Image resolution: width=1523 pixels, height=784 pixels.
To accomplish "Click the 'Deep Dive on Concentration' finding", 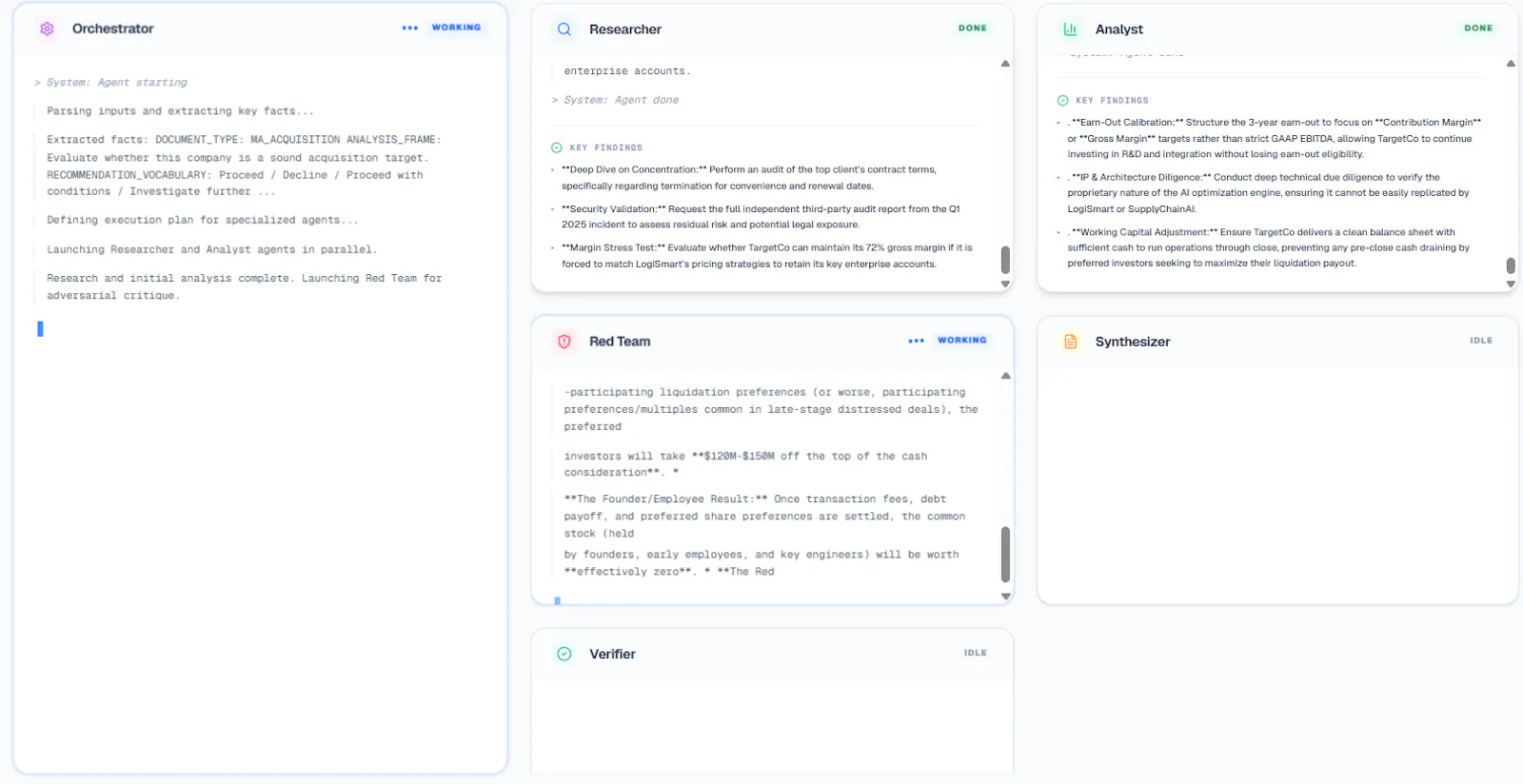I will [749, 178].
